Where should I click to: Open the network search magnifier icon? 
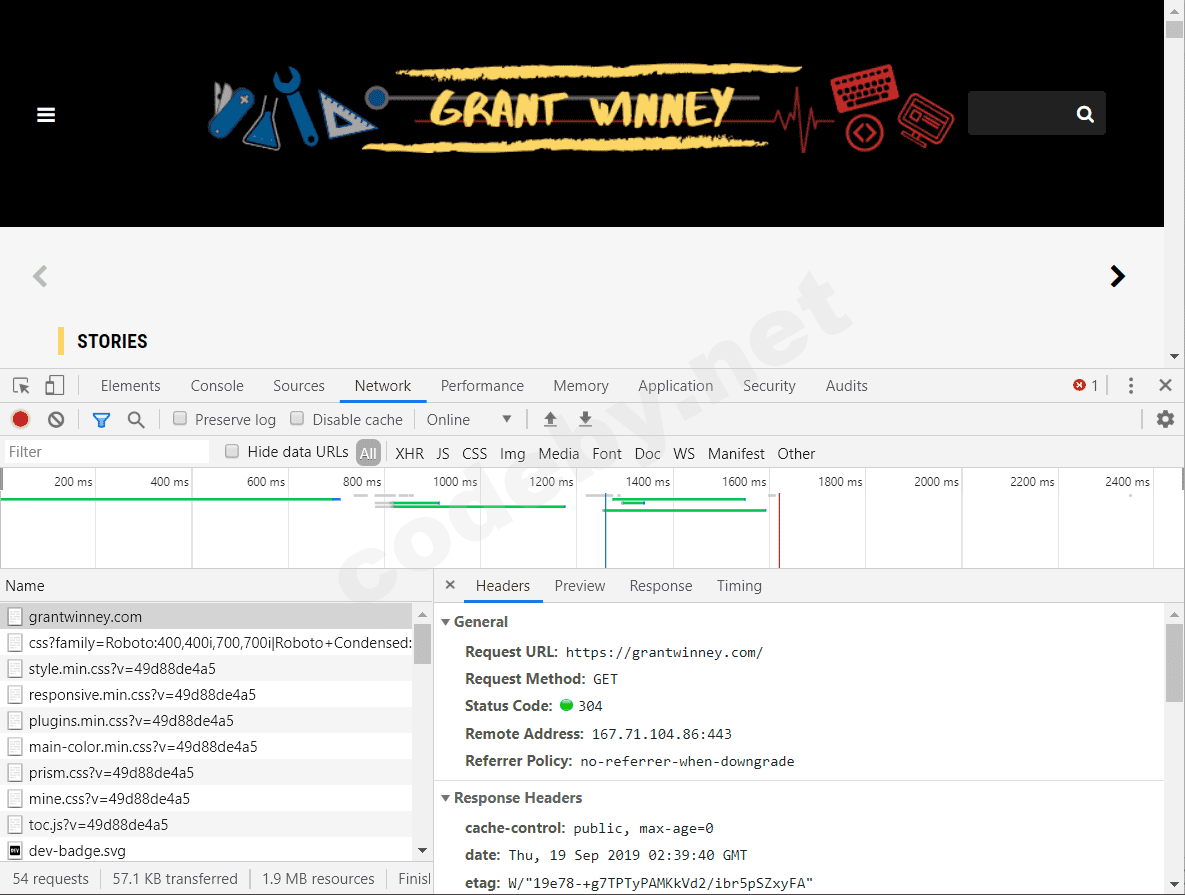[136, 420]
